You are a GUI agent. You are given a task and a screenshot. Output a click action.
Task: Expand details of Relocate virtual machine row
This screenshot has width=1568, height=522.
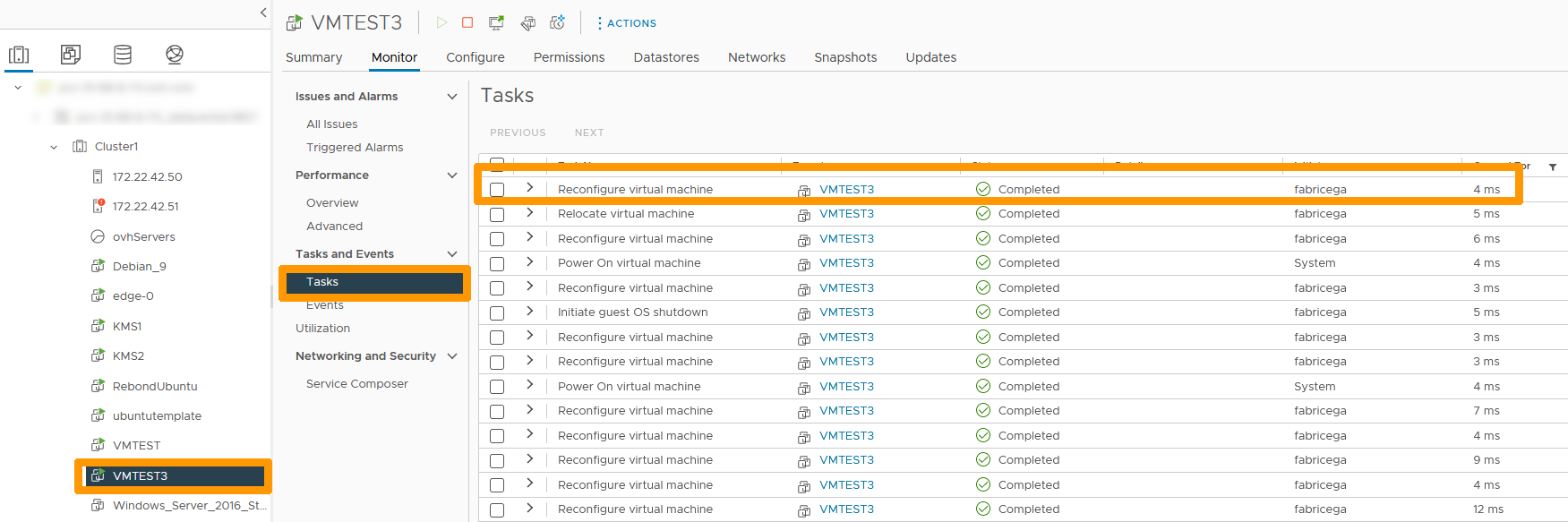(530, 213)
